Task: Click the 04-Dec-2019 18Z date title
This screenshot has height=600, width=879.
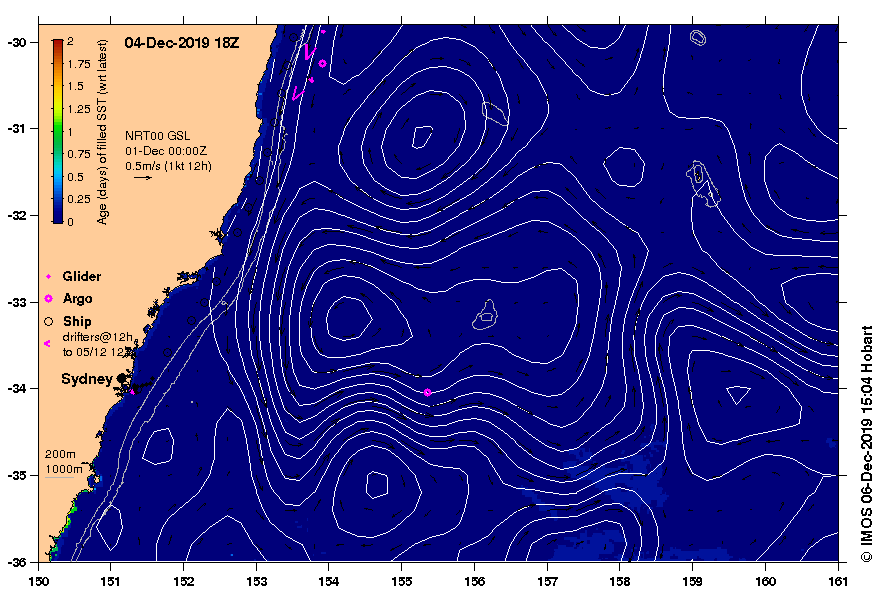Action: click(x=182, y=43)
